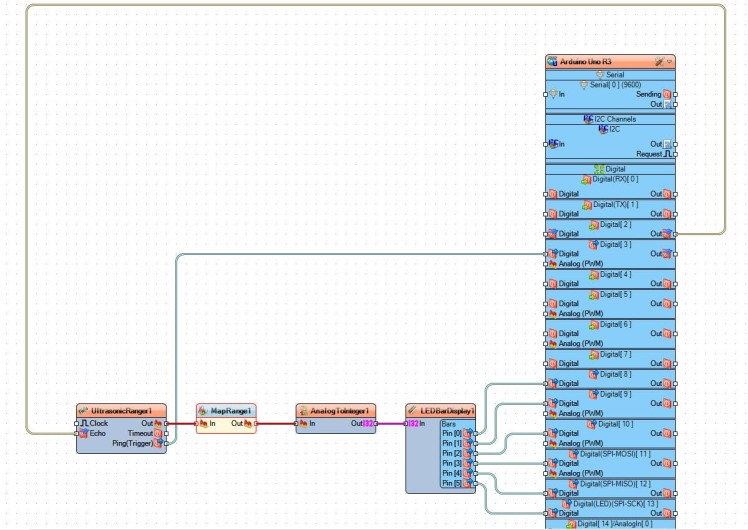748x530 pixels.
Task: Select the MapRange1 component title
Action: coord(228,411)
